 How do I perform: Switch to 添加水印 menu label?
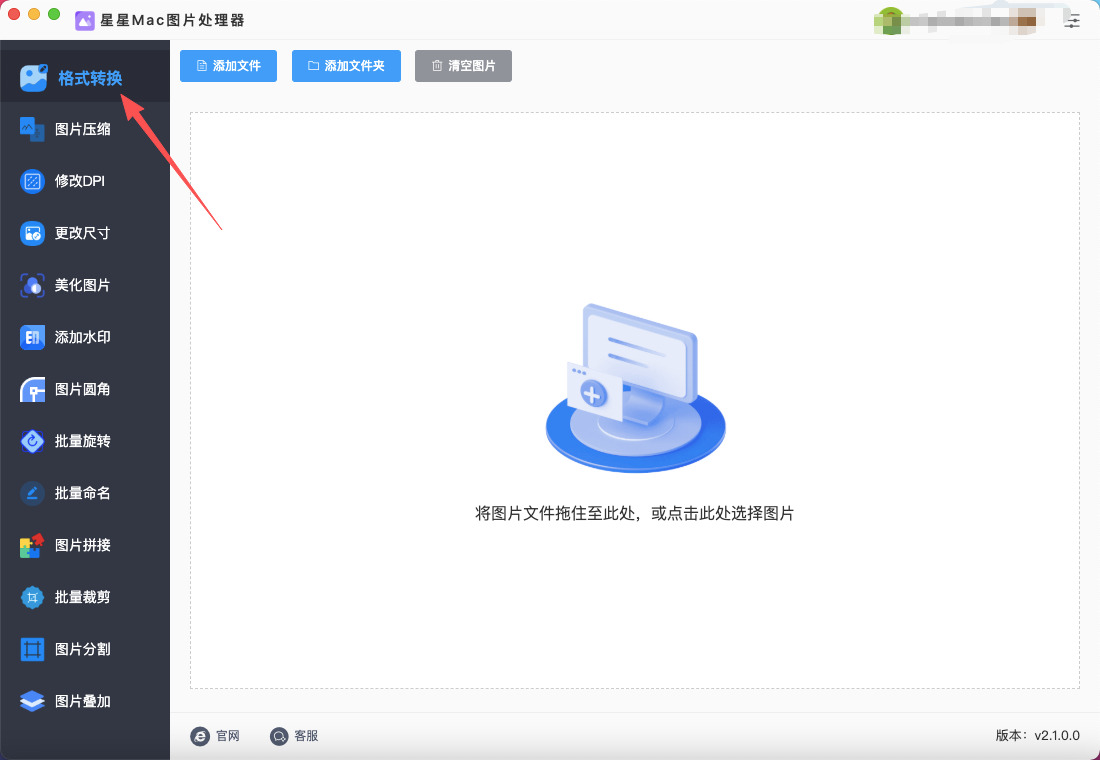point(83,337)
